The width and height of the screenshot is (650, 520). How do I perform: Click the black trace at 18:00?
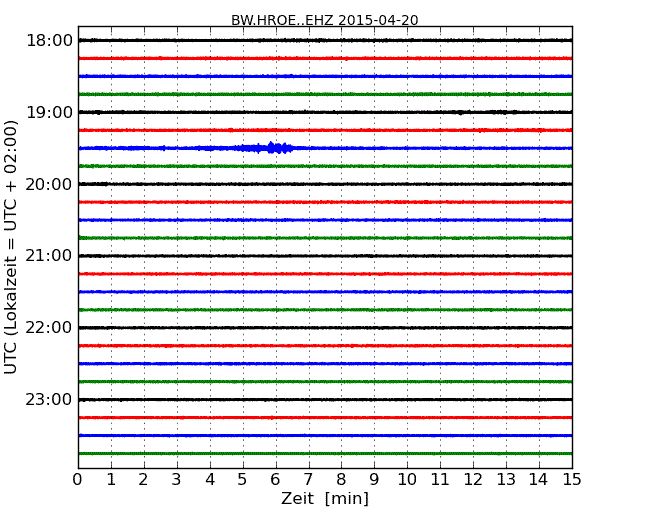325,40
